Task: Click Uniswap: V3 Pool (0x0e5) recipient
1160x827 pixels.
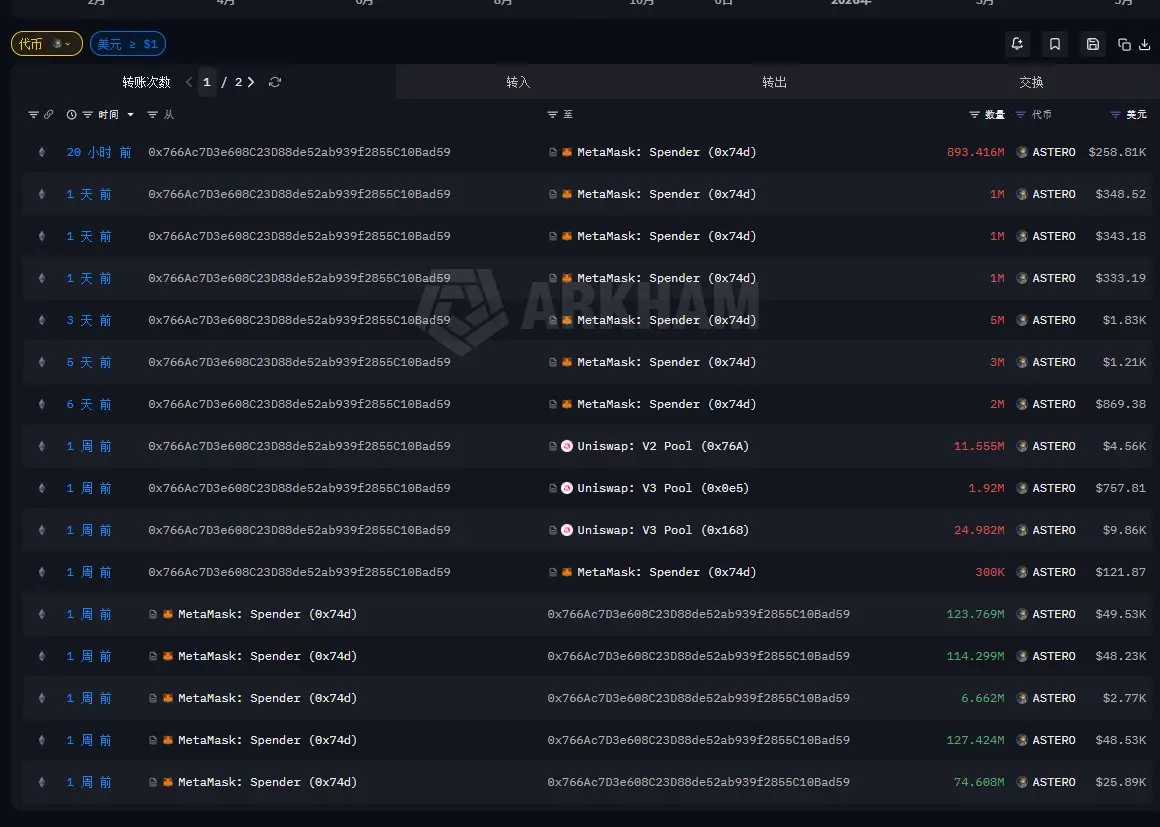Action: 663,488
